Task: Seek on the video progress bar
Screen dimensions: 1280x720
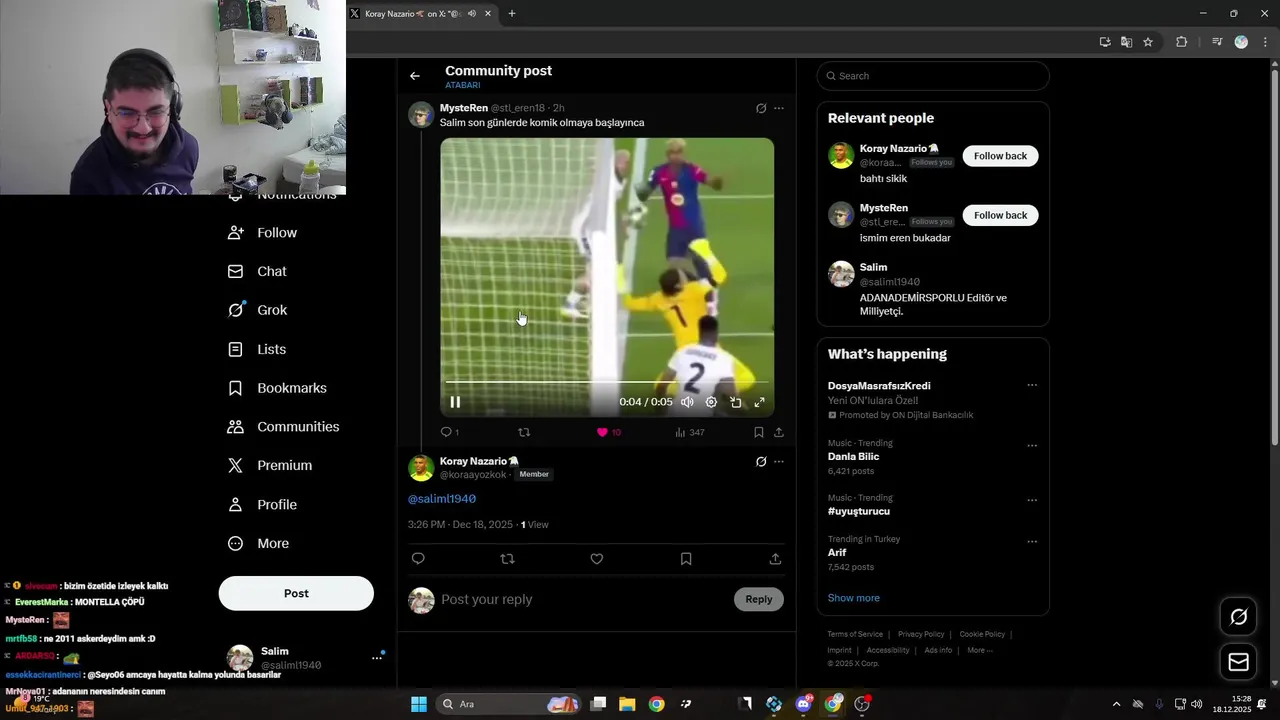Action: pos(607,382)
